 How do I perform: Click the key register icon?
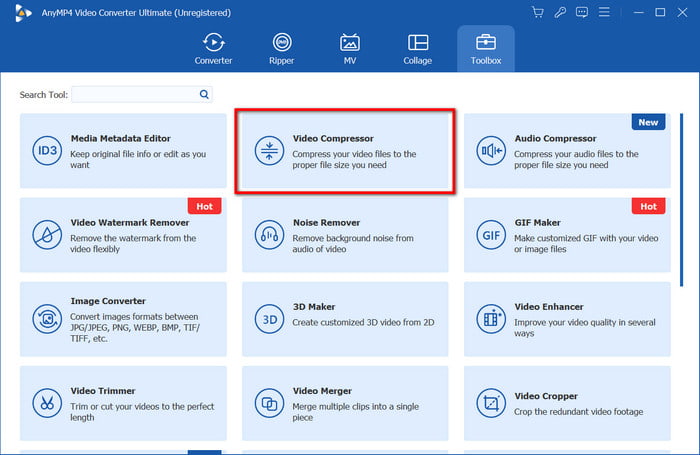(x=560, y=13)
